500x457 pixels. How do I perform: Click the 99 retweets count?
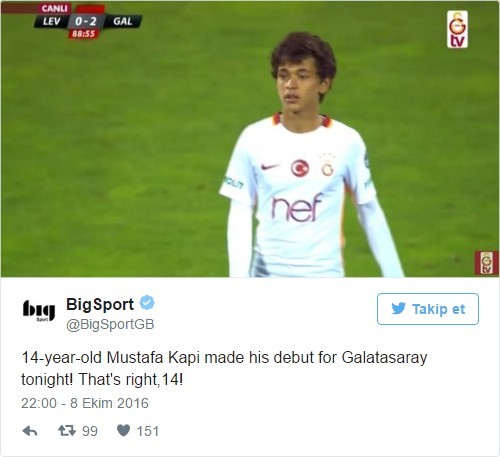tap(90, 431)
